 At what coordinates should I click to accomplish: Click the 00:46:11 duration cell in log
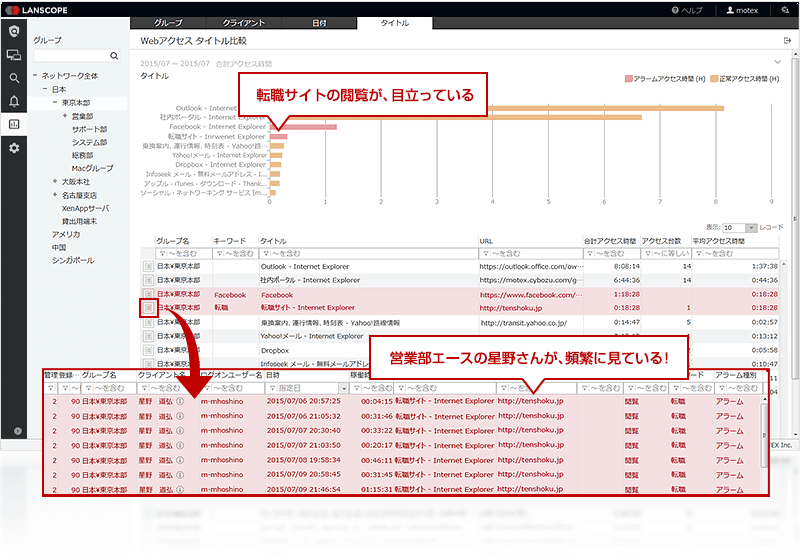[x=377, y=460]
